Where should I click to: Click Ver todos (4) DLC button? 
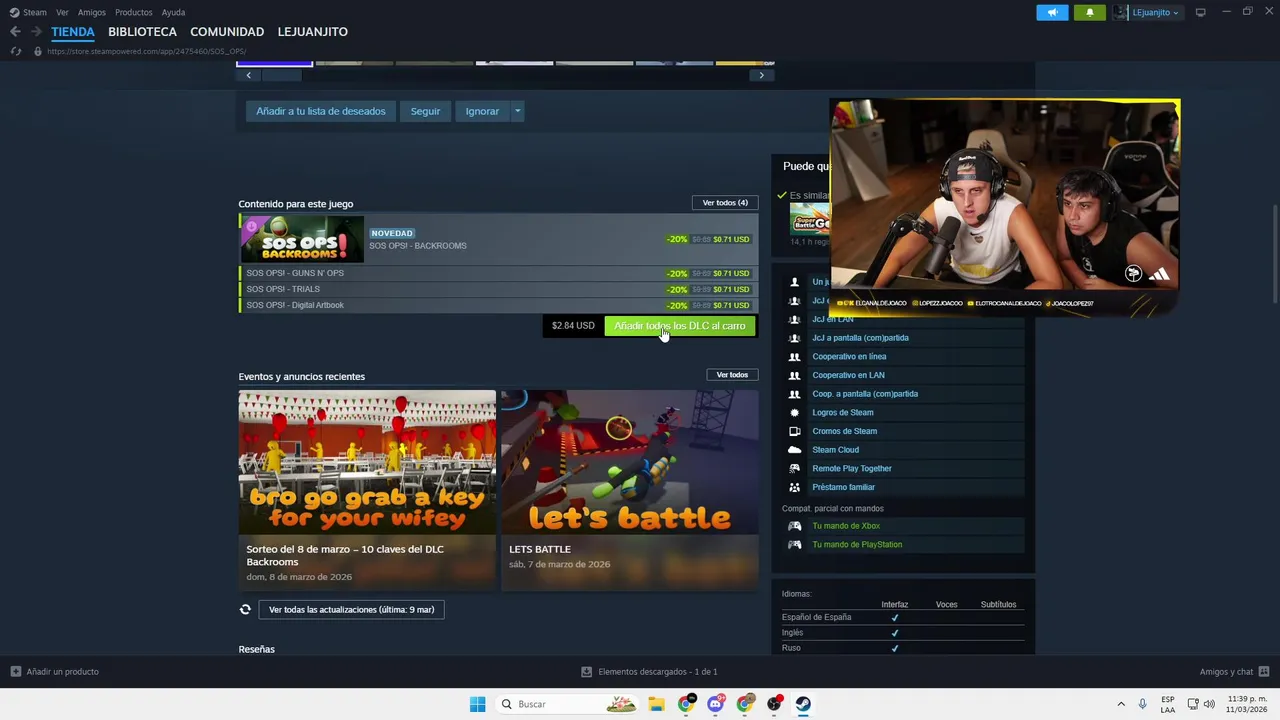pos(725,203)
